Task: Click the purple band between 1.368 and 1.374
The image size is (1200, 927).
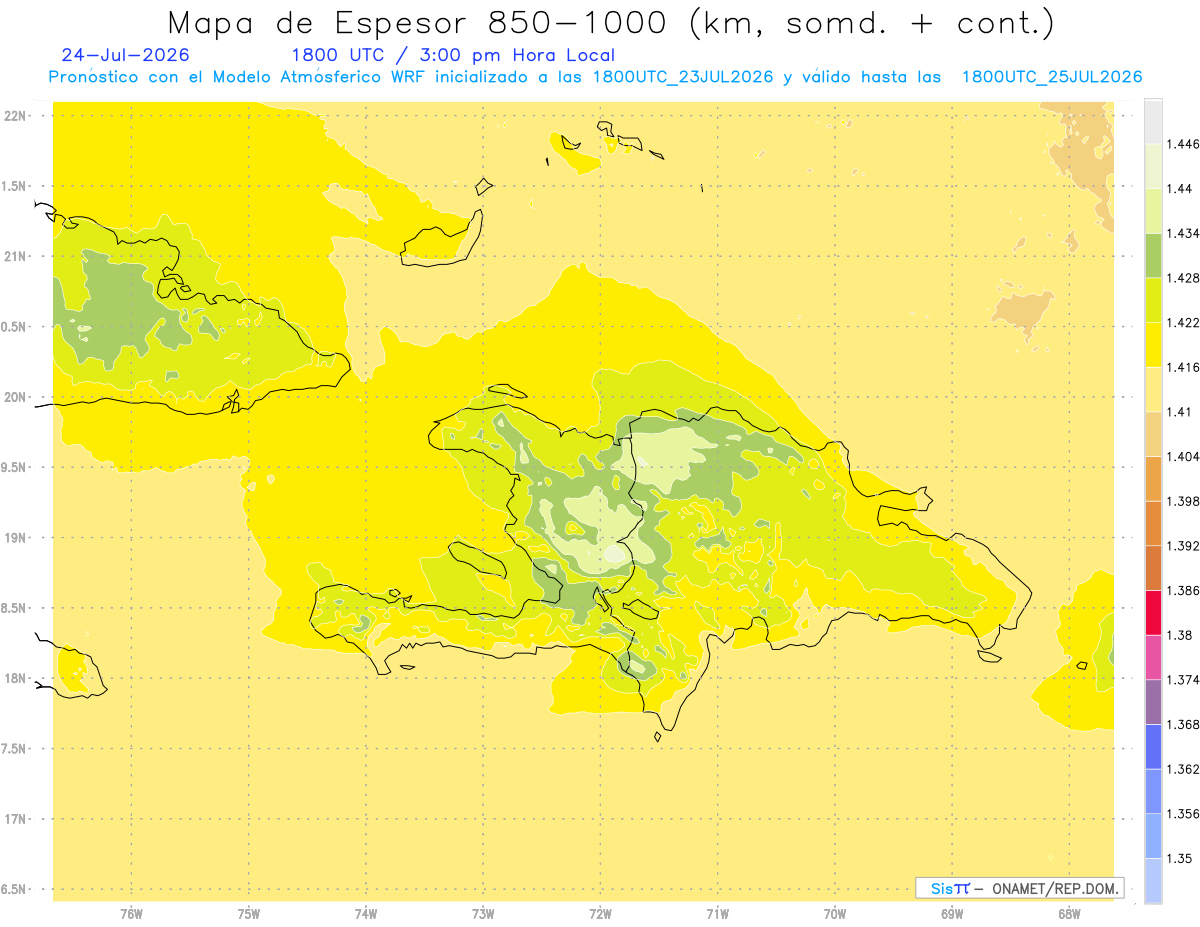Action: pos(1153,702)
